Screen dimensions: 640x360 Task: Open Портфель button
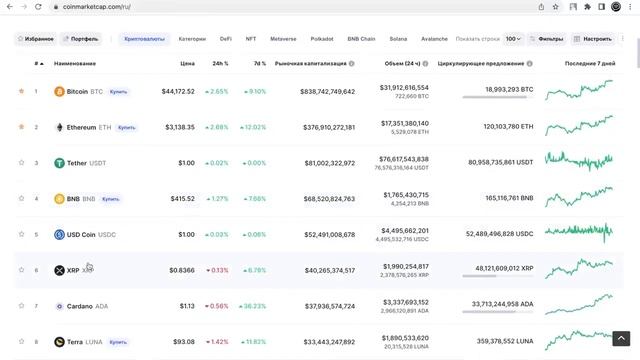click(x=81, y=39)
